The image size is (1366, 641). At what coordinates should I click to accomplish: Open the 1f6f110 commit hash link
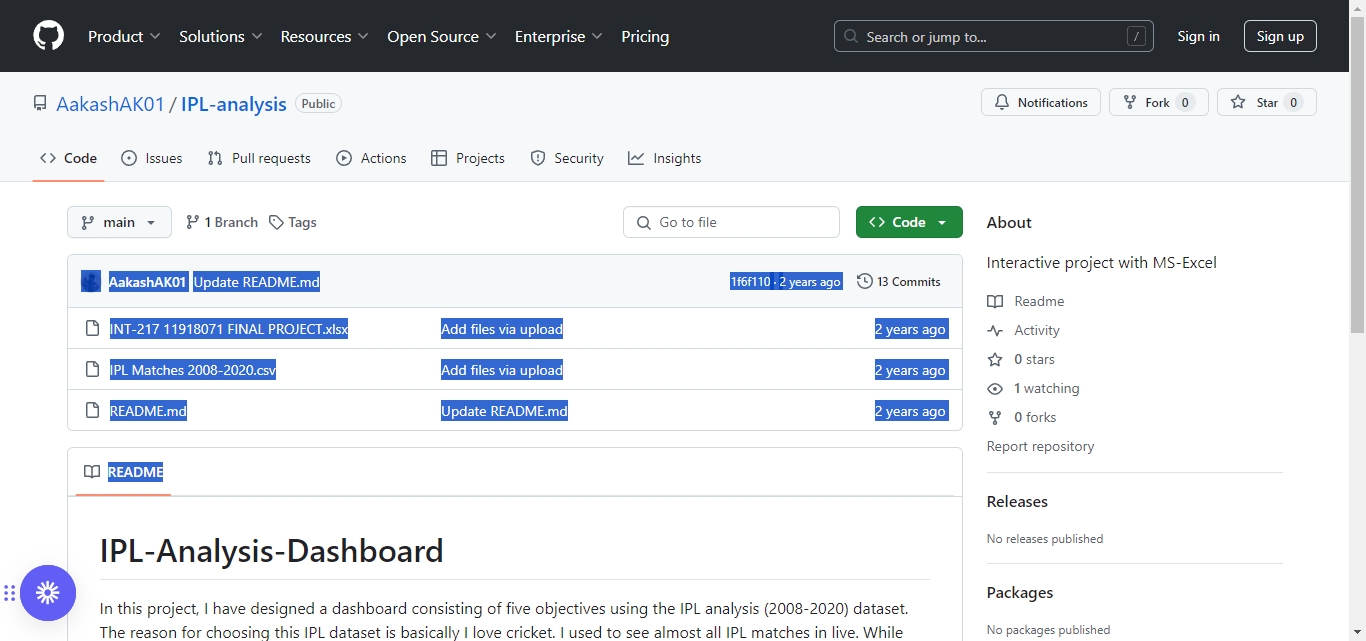point(751,282)
